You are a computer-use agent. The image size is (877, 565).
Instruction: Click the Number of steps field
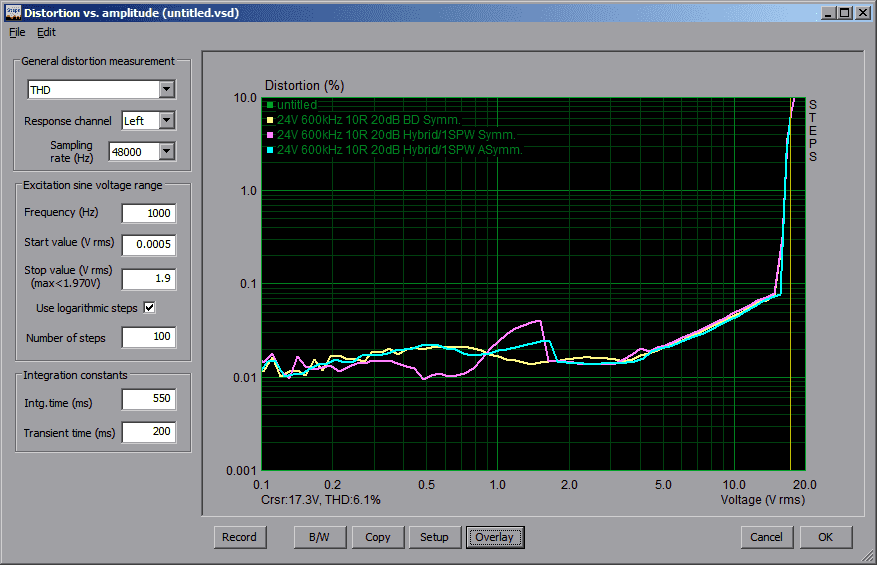[148, 338]
